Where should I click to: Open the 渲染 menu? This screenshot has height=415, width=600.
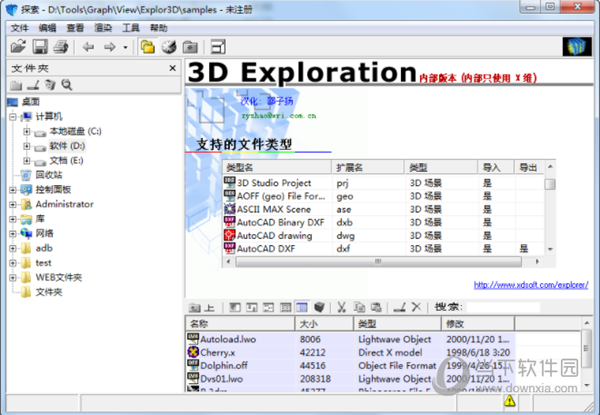(x=103, y=28)
